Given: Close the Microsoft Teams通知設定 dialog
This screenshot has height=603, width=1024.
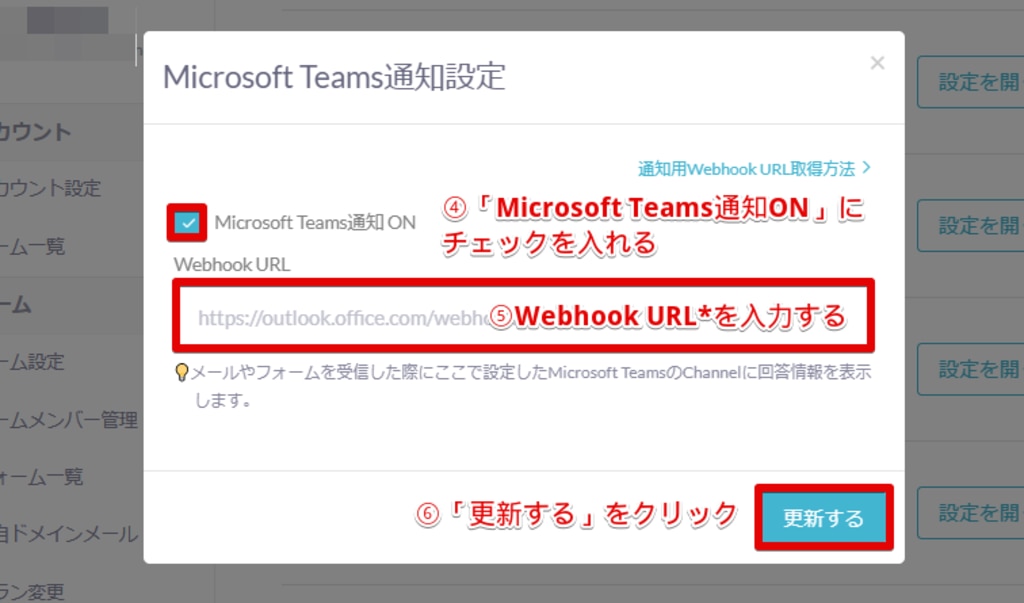Looking at the screenshot, I should (877, 63).
